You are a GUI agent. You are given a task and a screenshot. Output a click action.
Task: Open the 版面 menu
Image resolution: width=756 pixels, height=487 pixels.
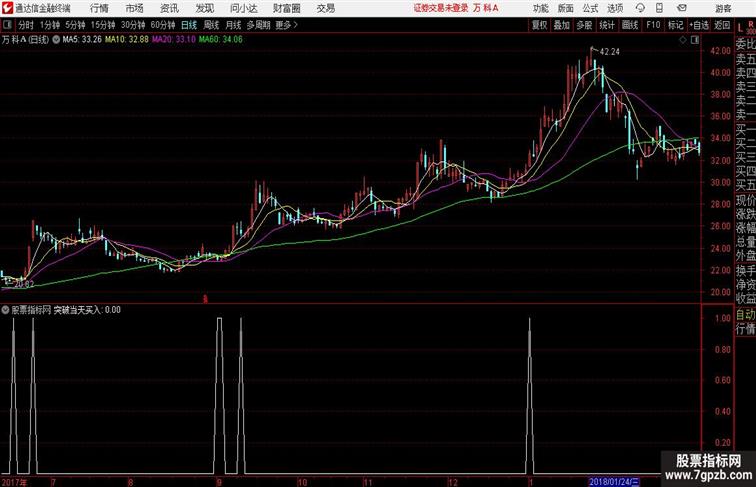pyautogui.click(x=566, y=8)
